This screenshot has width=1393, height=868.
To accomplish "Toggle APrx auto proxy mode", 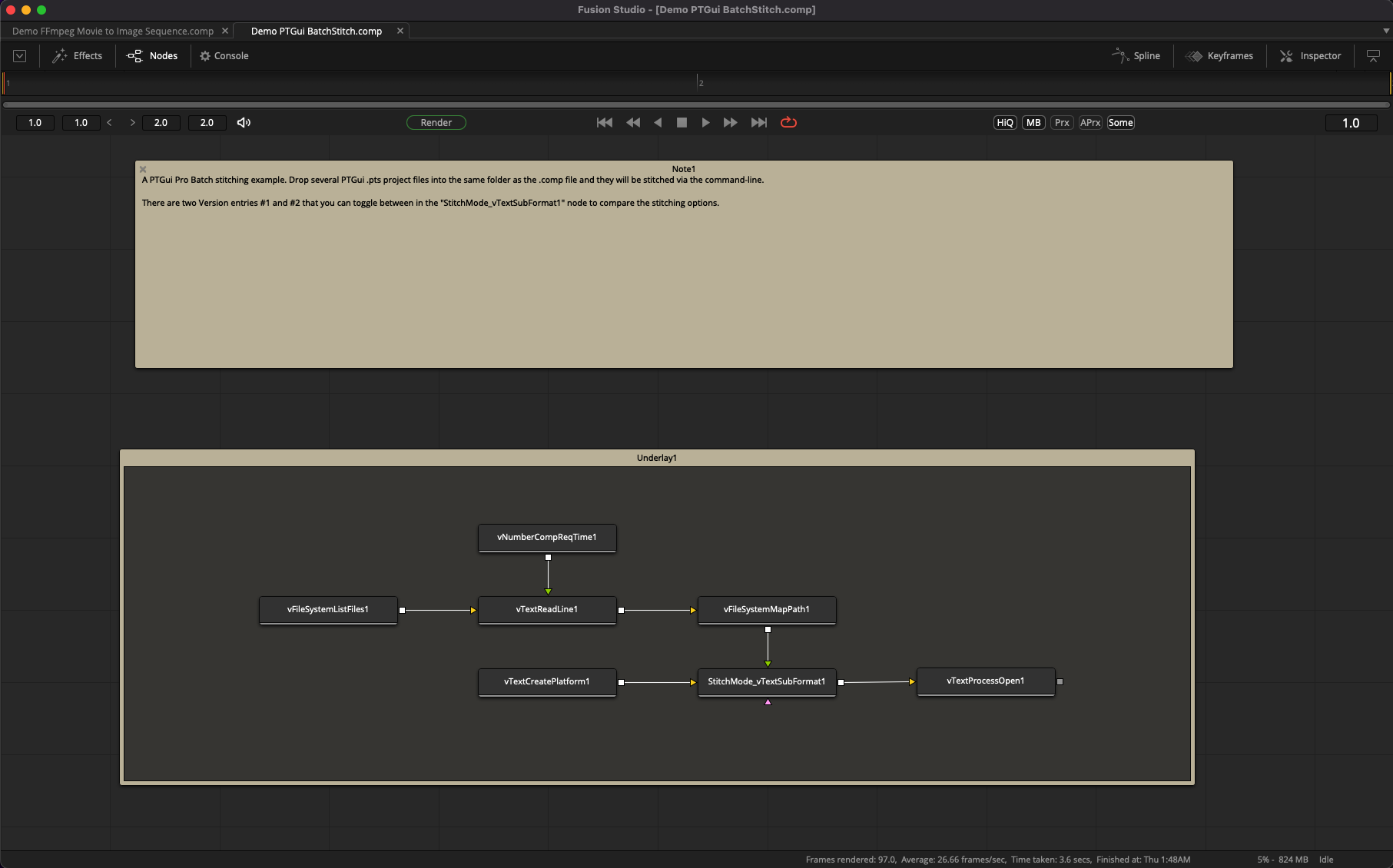I will (1090, 123).
